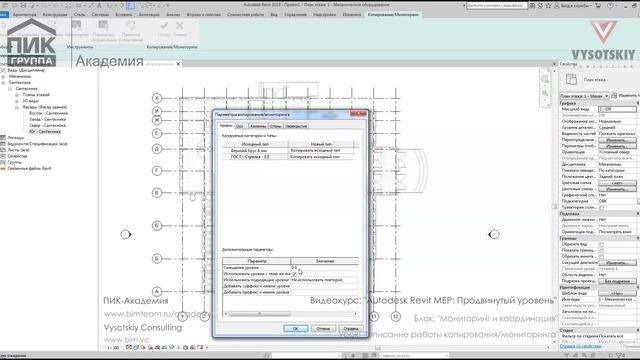
Task: Collapse the Фасады tree node
Action: pos(17,107)
